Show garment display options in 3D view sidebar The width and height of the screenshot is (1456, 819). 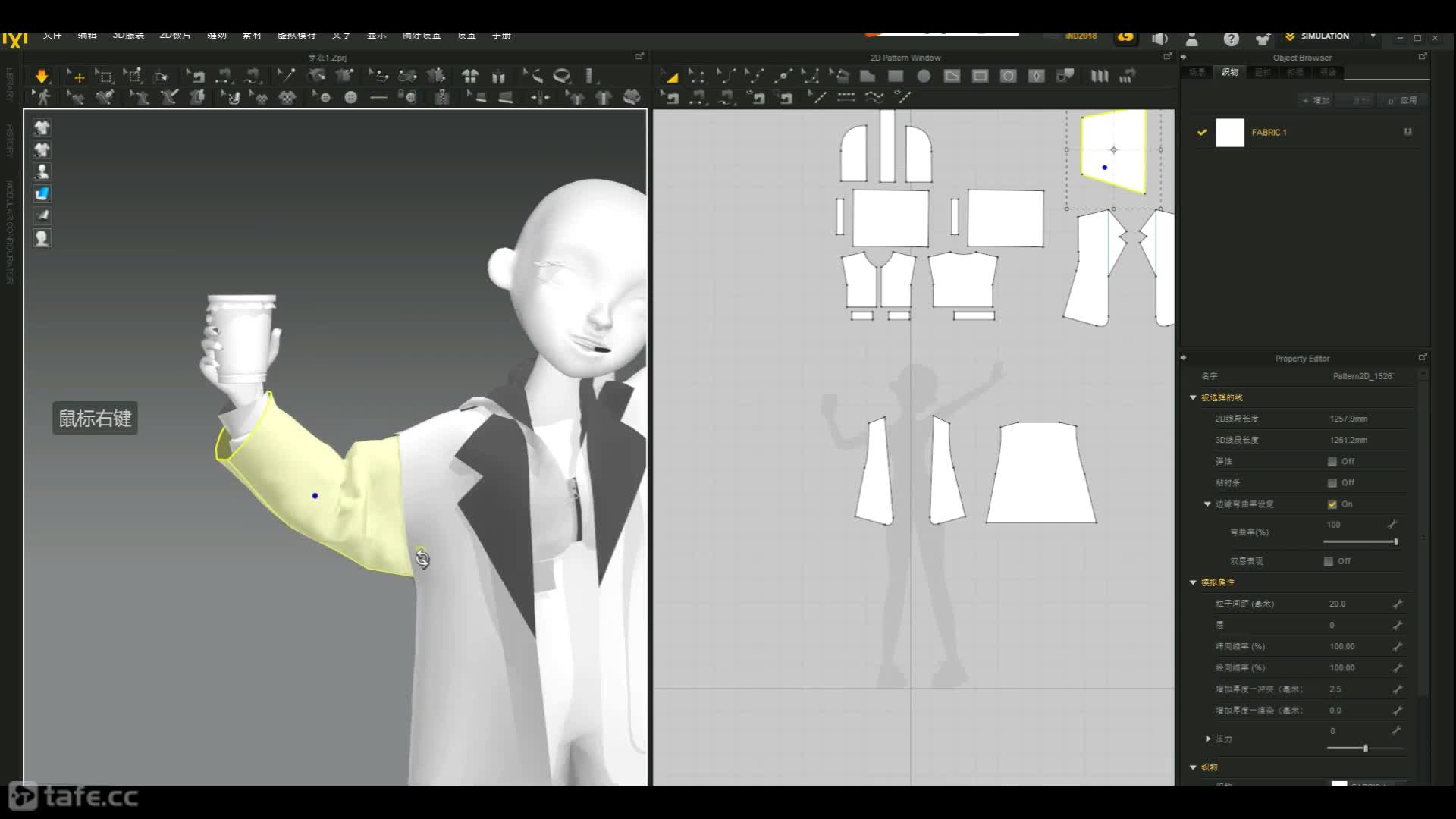(42, 127)
